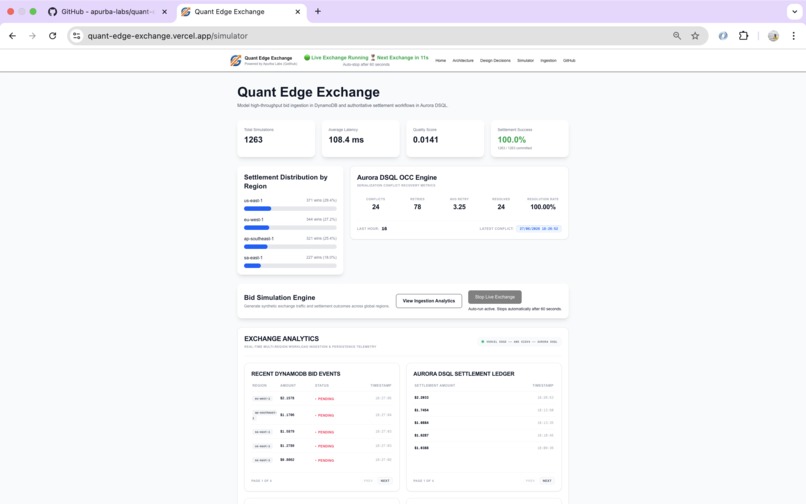Viewport: 806px width, 504px height.
Task: Open the GitHub nav link
Action: [569, 61]
